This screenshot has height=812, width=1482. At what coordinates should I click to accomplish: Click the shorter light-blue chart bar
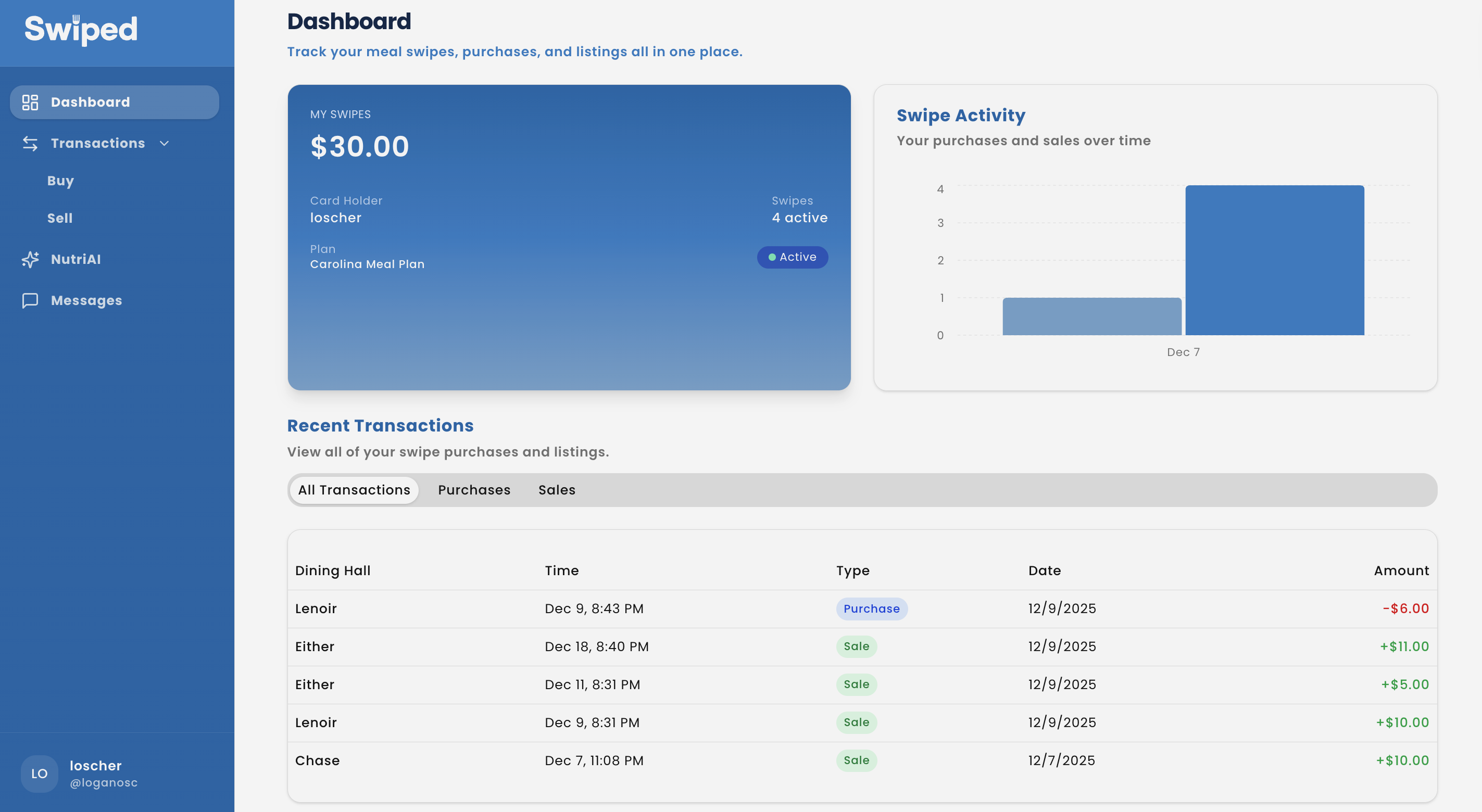pos(1091,316)
